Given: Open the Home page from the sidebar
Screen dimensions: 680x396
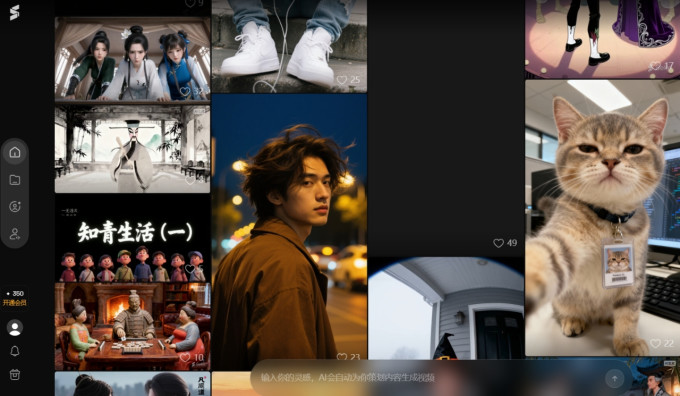Looking at the screenshot, I should coord(15,152).
